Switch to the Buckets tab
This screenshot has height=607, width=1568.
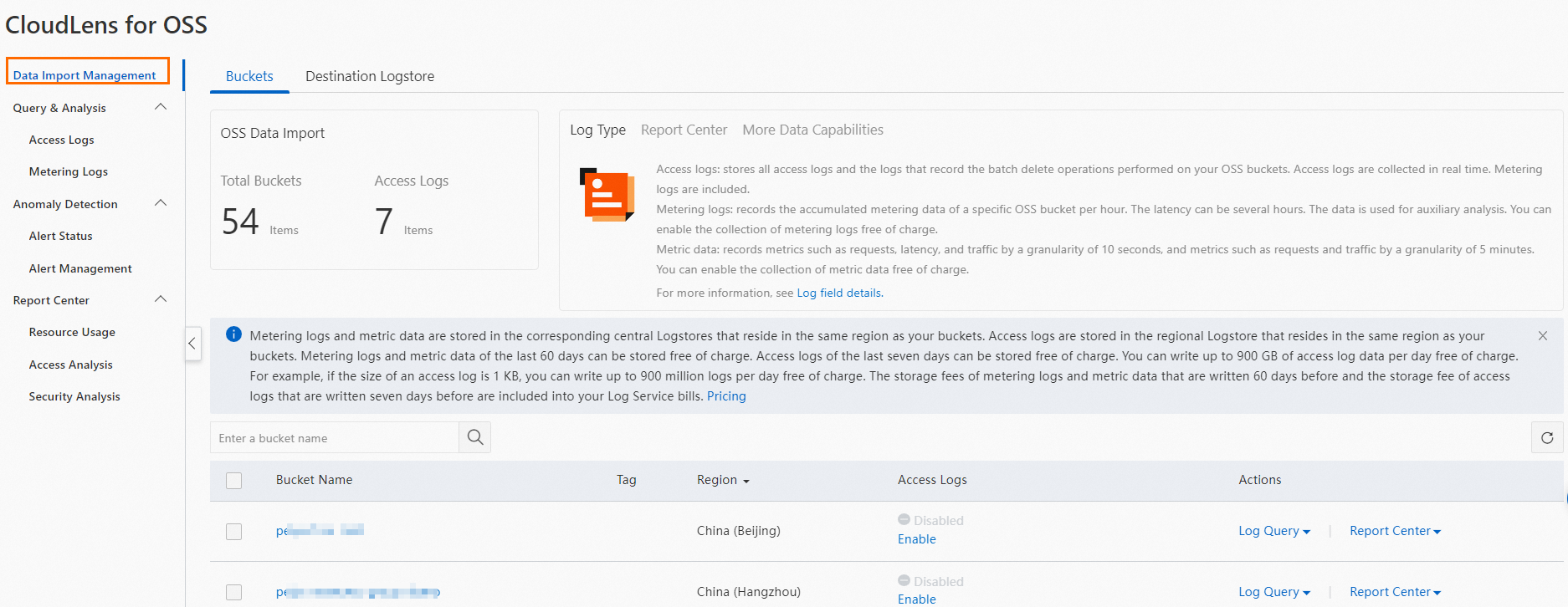point(249,76)
